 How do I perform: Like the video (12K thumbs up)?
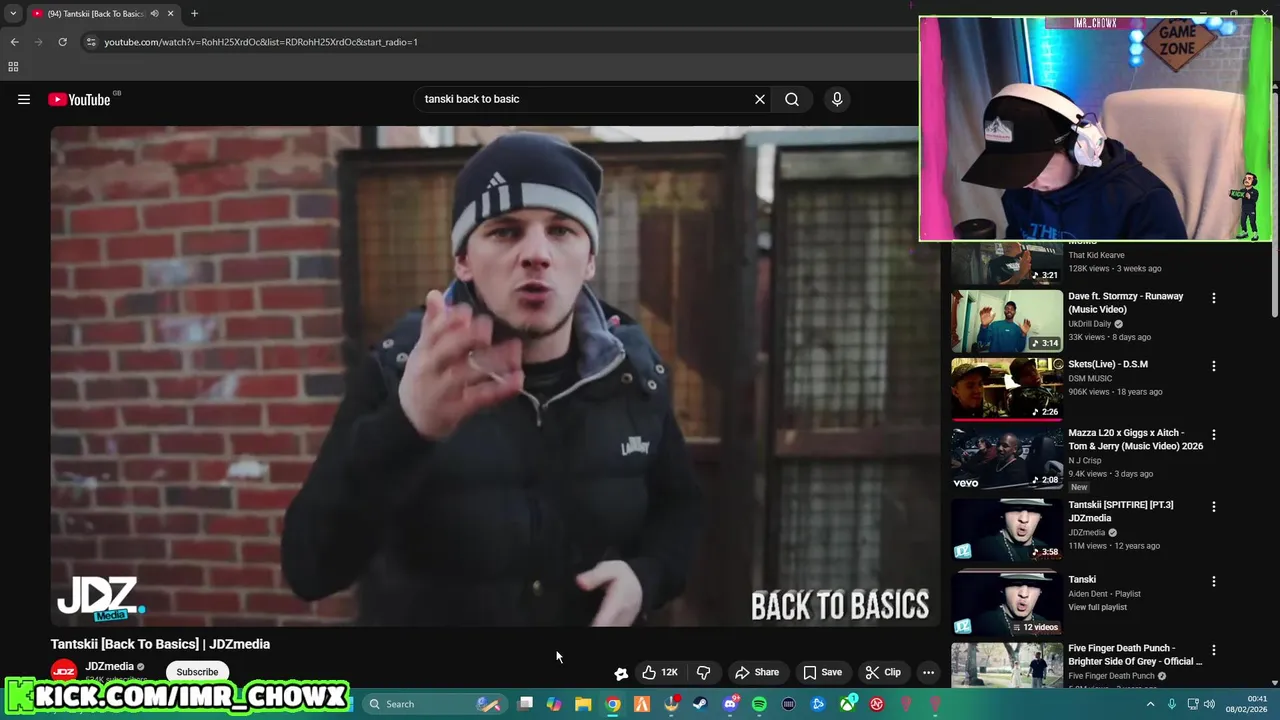click(x=660, y=672)
